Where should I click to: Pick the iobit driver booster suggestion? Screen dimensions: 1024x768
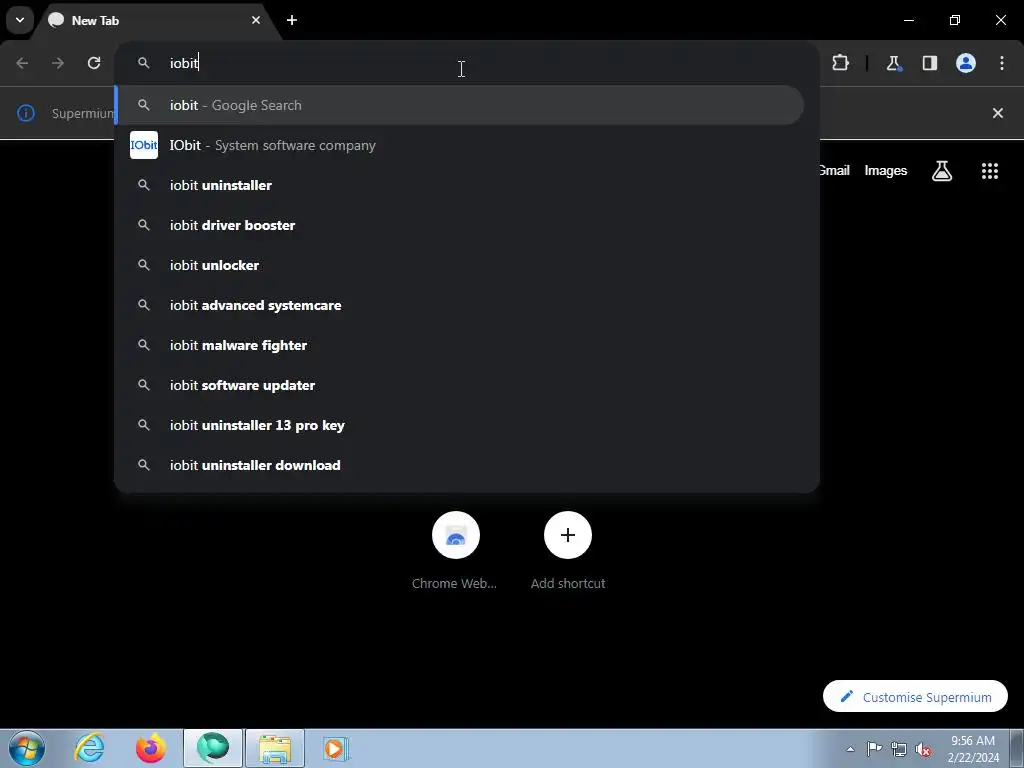460,225
